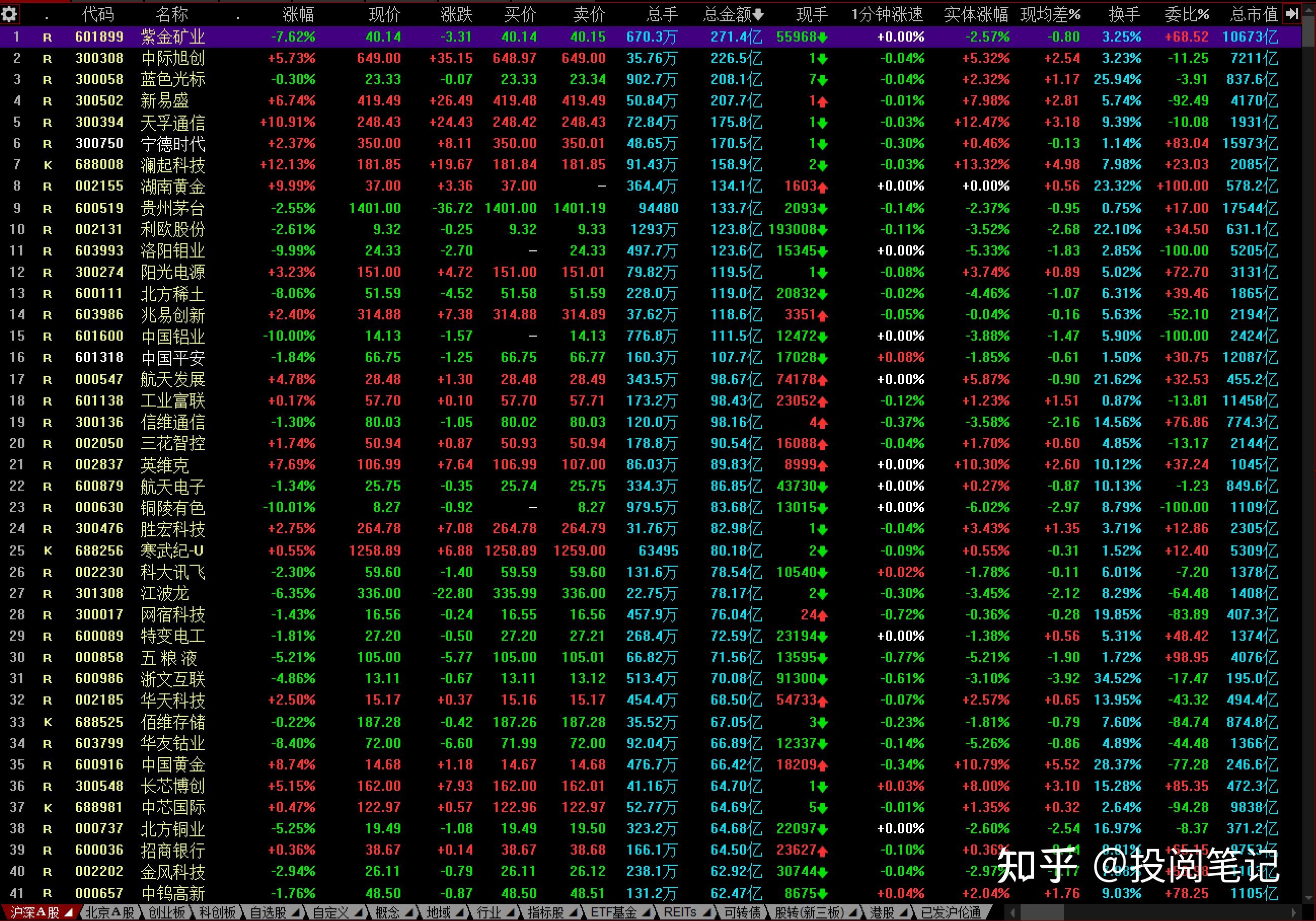Select stock 招商银行 in the list
Screen dimensions: 1316x921
coord(172,850)
